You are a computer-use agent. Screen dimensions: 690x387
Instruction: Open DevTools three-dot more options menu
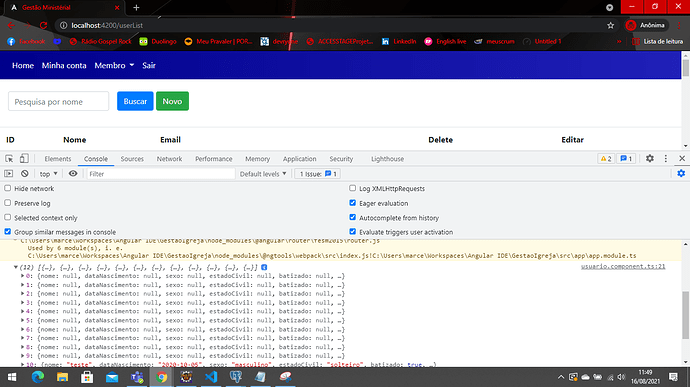point(666,158)
